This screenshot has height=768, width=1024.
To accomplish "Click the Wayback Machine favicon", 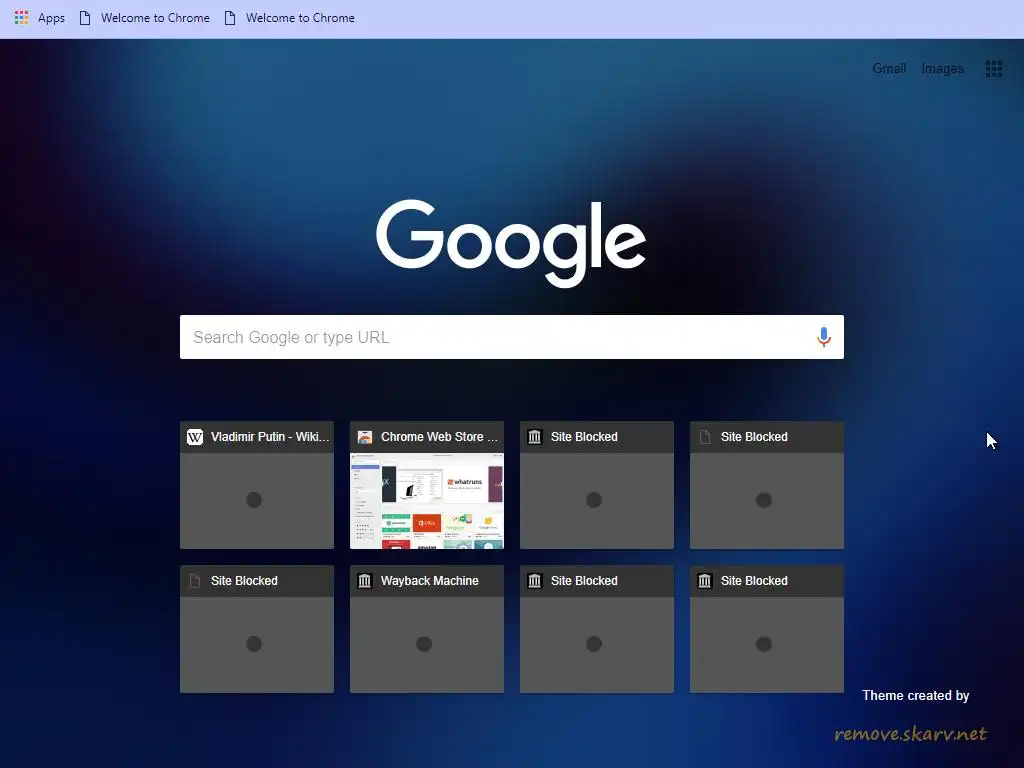I will (x=364, y=581).
